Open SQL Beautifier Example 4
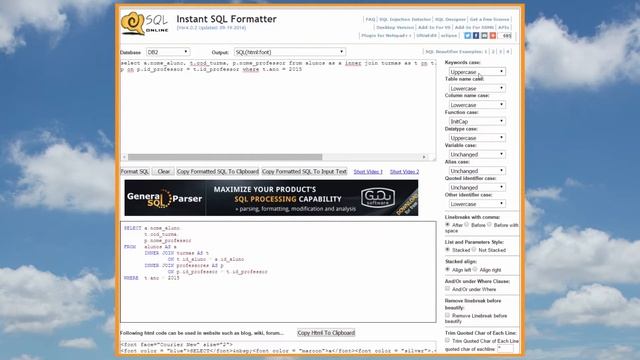 pyautogui.click(x=508, y=52)
